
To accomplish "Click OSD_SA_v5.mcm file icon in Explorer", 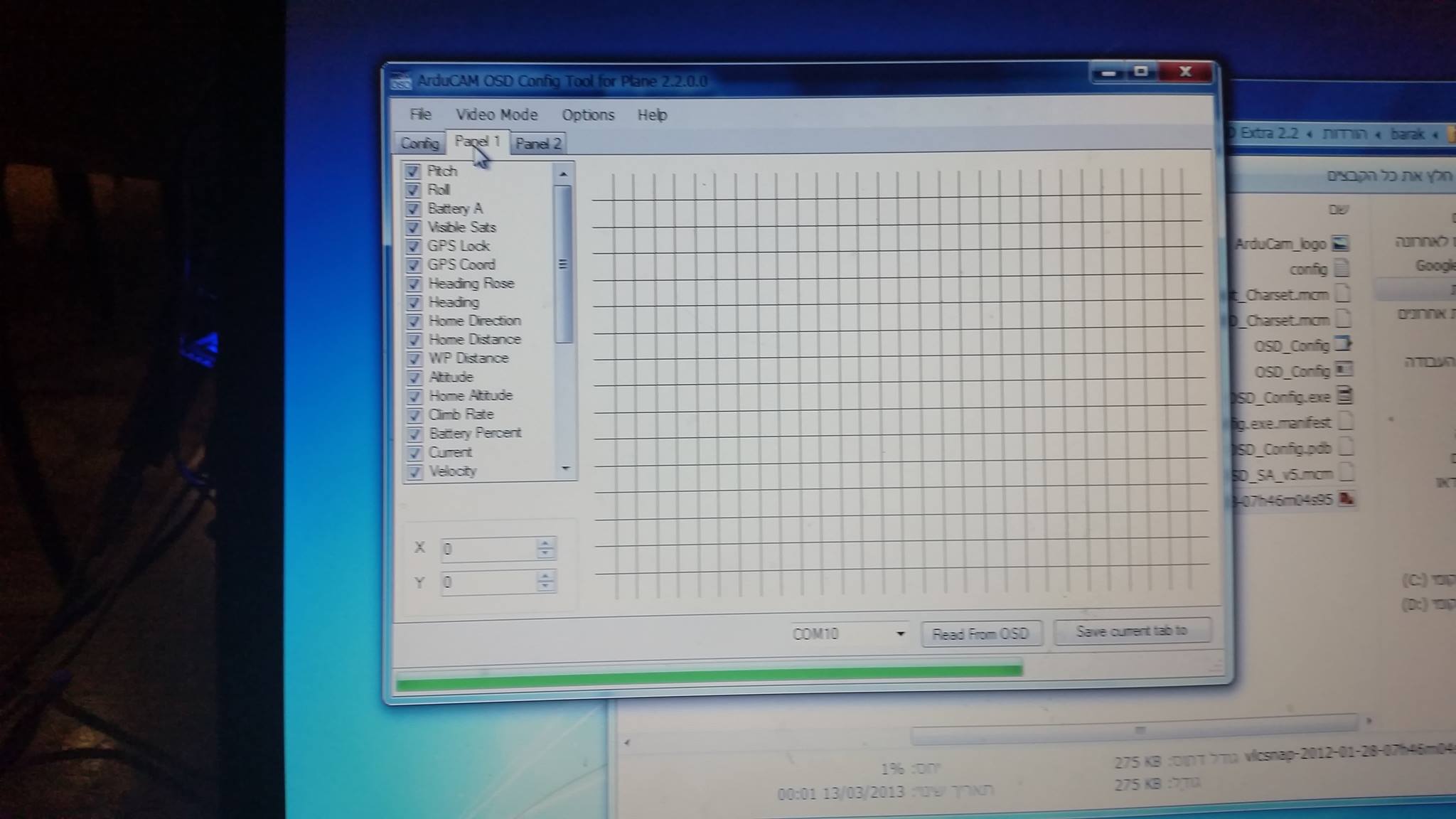I will coord(1346,473).
